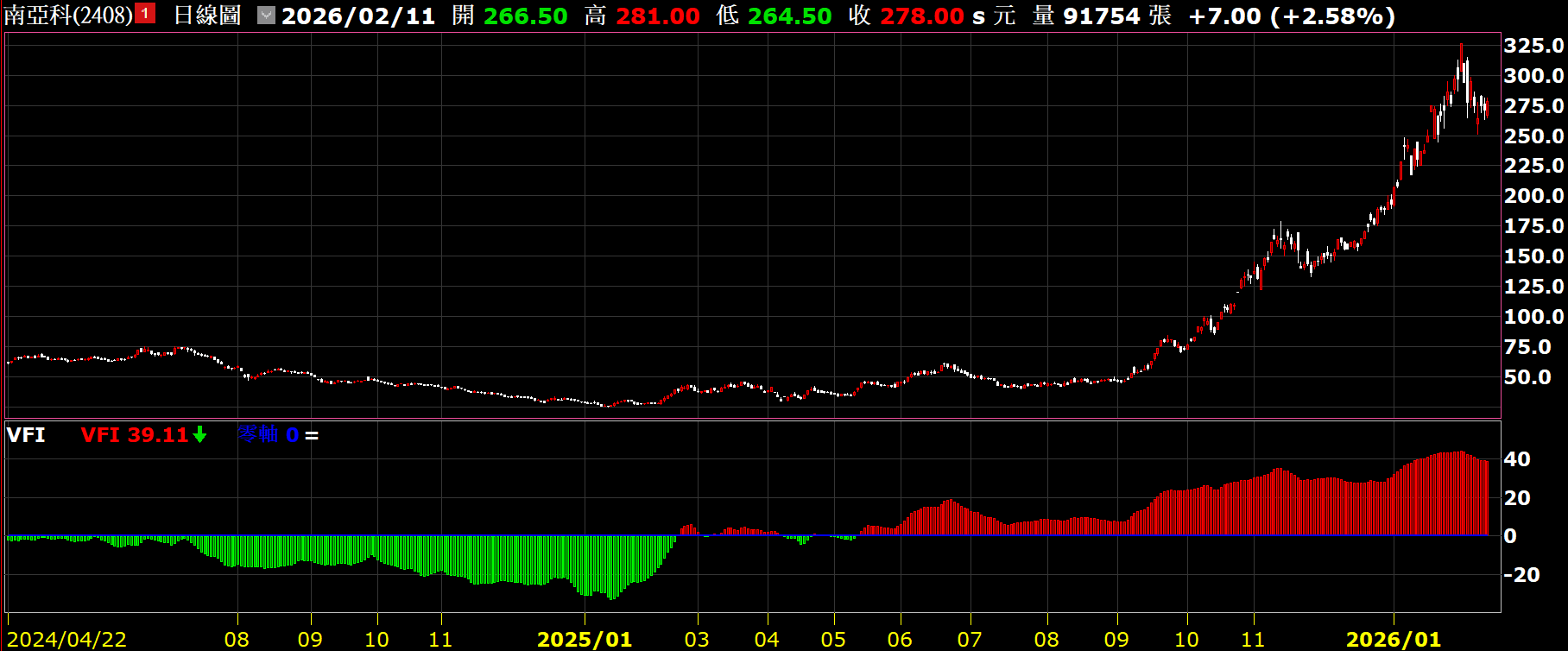Click the 325.0 price axis label
Screen dimensions: 1568x651
pos(1533,46)
